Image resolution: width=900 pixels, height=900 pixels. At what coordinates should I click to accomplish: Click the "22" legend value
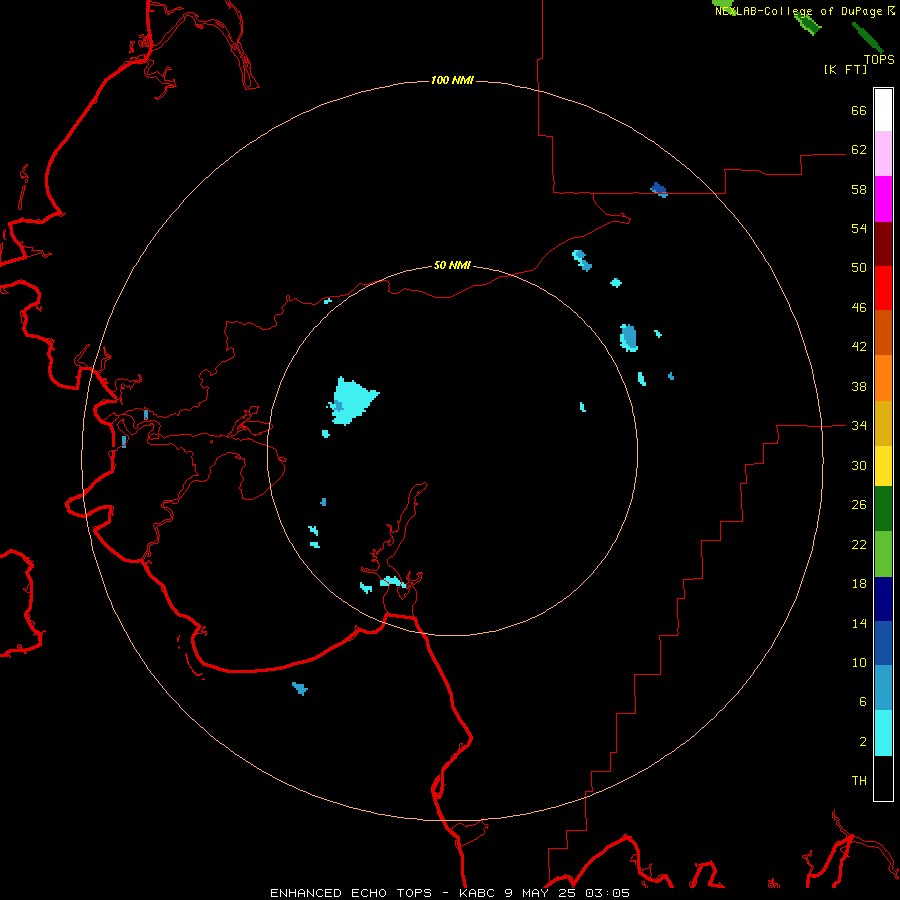[x=859, y=545]
